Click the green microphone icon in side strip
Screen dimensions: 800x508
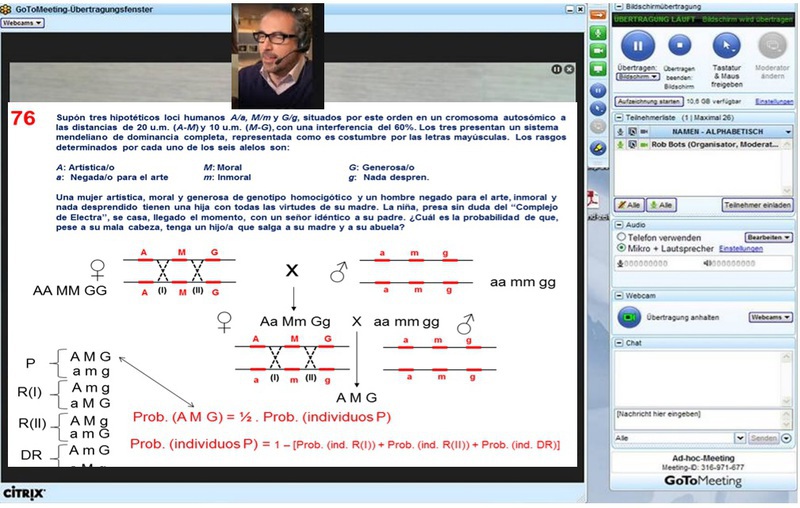598,32
